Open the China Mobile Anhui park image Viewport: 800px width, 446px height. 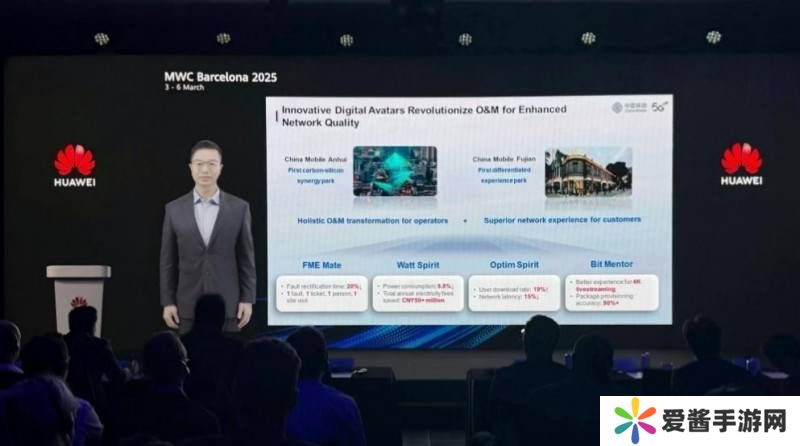point(394,171)
